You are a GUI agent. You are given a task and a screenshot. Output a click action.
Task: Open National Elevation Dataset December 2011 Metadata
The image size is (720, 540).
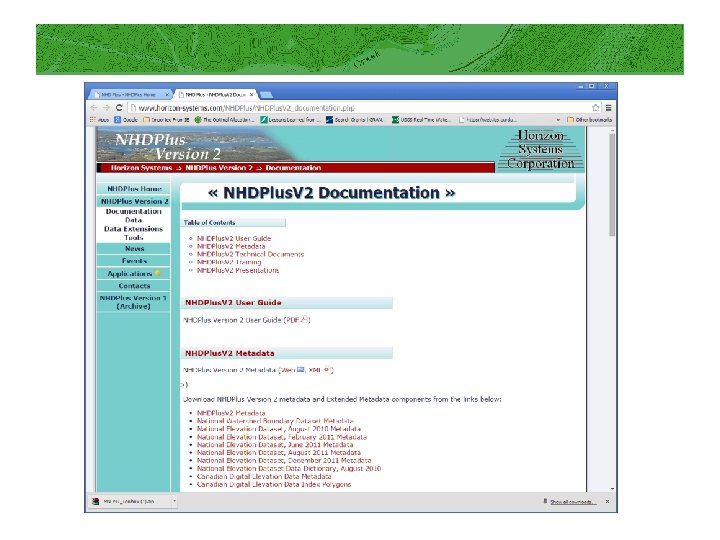(284, 460)
